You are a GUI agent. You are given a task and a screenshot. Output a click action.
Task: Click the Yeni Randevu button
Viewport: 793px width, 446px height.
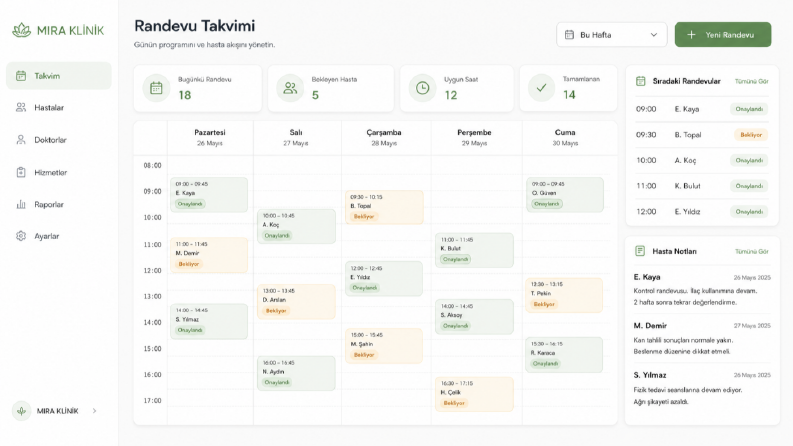[723, 34]
